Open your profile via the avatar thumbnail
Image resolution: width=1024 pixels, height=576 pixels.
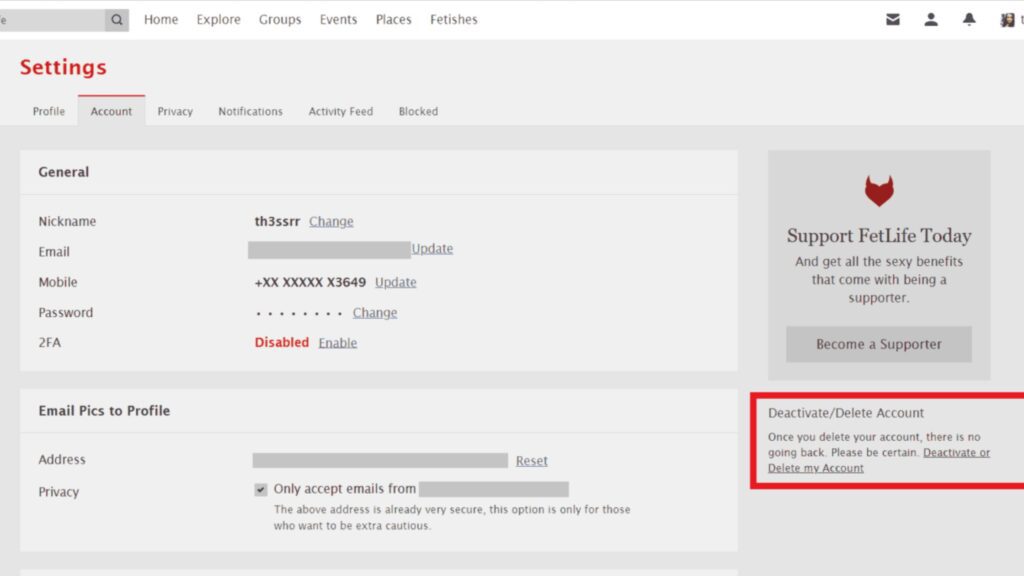pos(1005,19)
